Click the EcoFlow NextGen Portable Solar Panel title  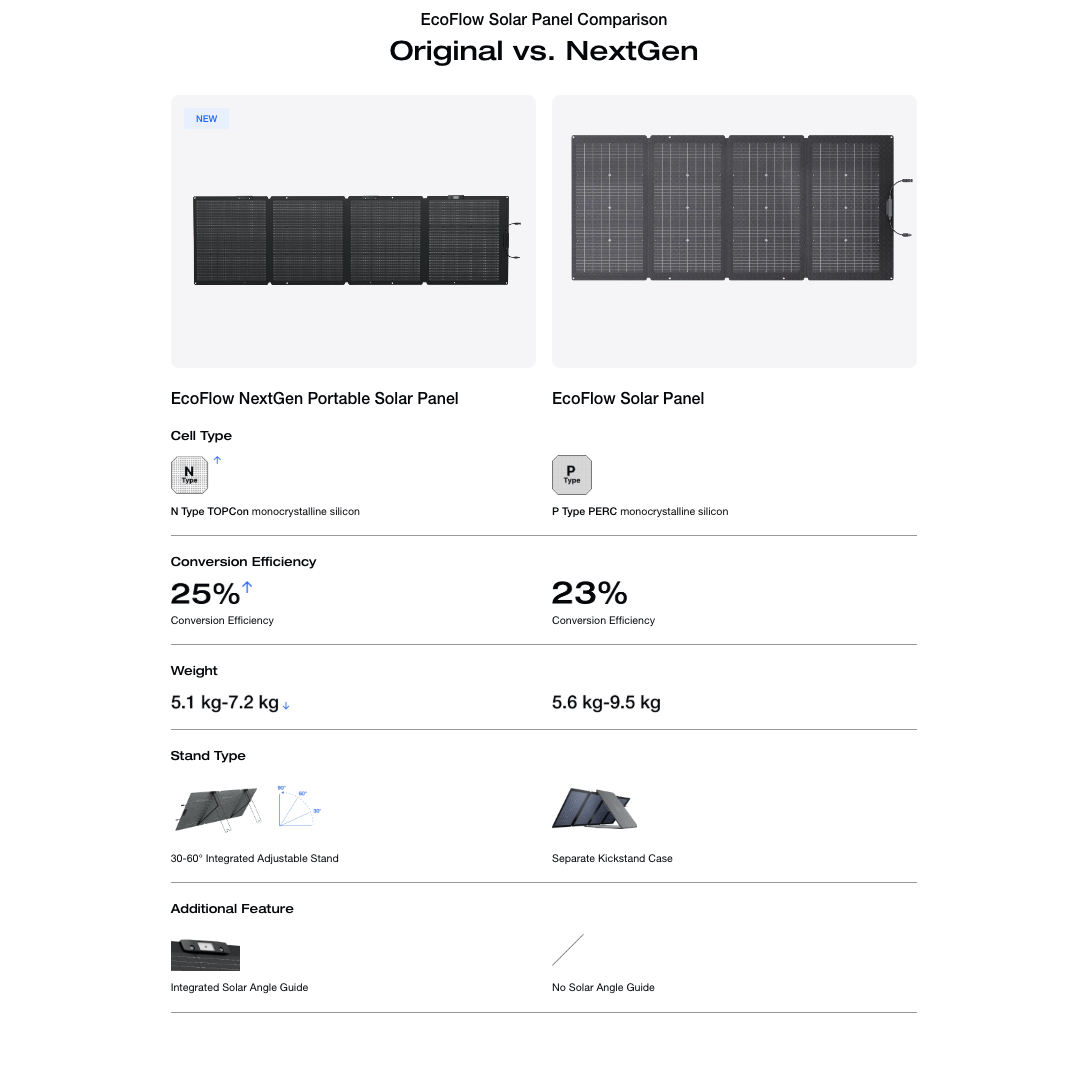(x=314, y=398)
